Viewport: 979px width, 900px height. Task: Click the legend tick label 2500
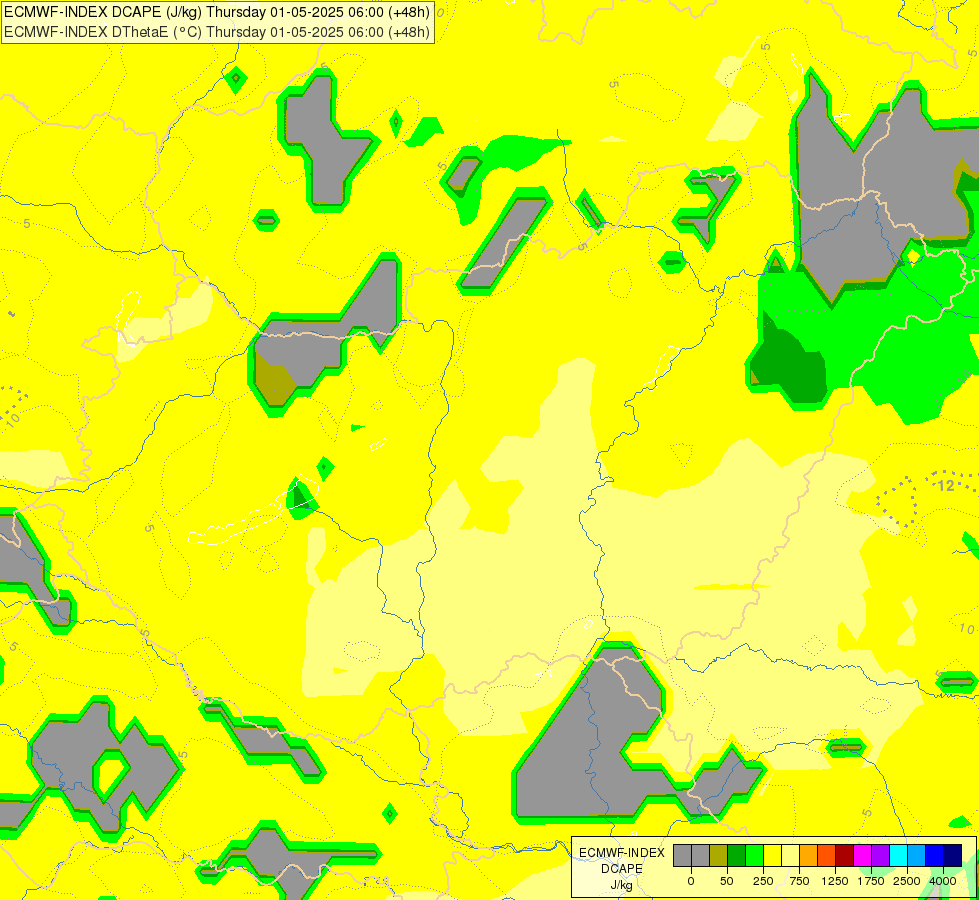907,881
